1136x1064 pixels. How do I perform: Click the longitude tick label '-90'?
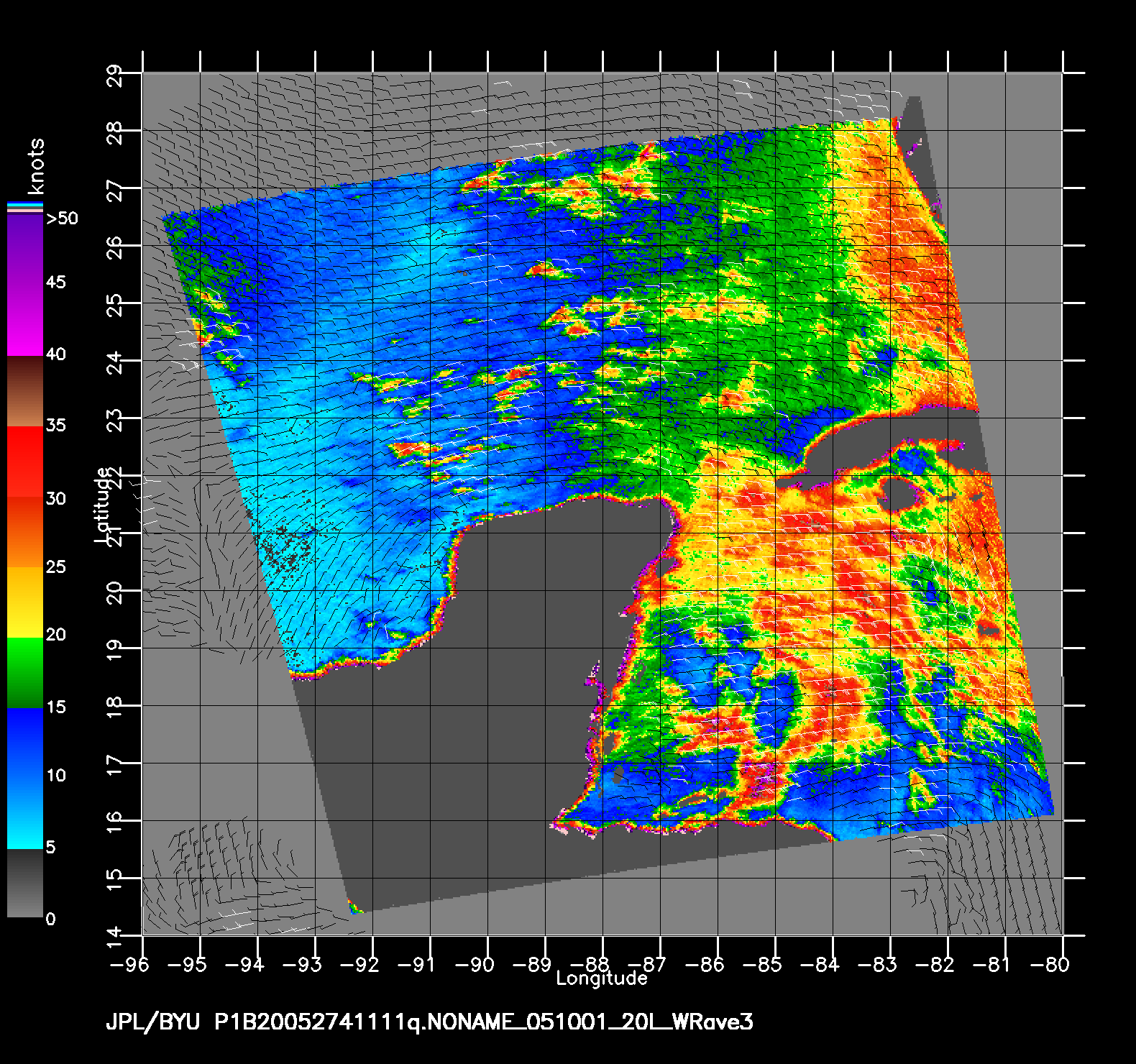coord(474,964)
